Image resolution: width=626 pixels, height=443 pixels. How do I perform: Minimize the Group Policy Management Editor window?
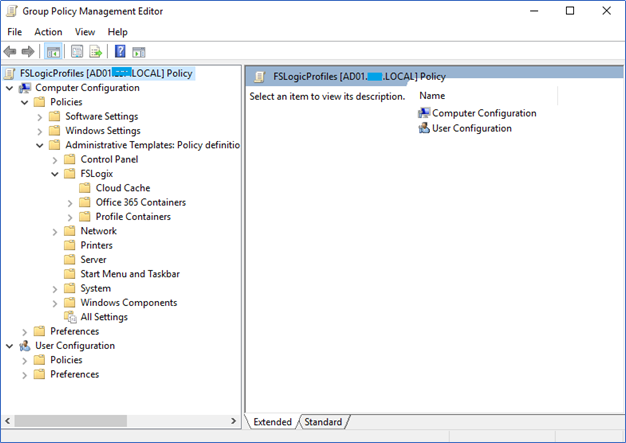click(x=534, y=11)
